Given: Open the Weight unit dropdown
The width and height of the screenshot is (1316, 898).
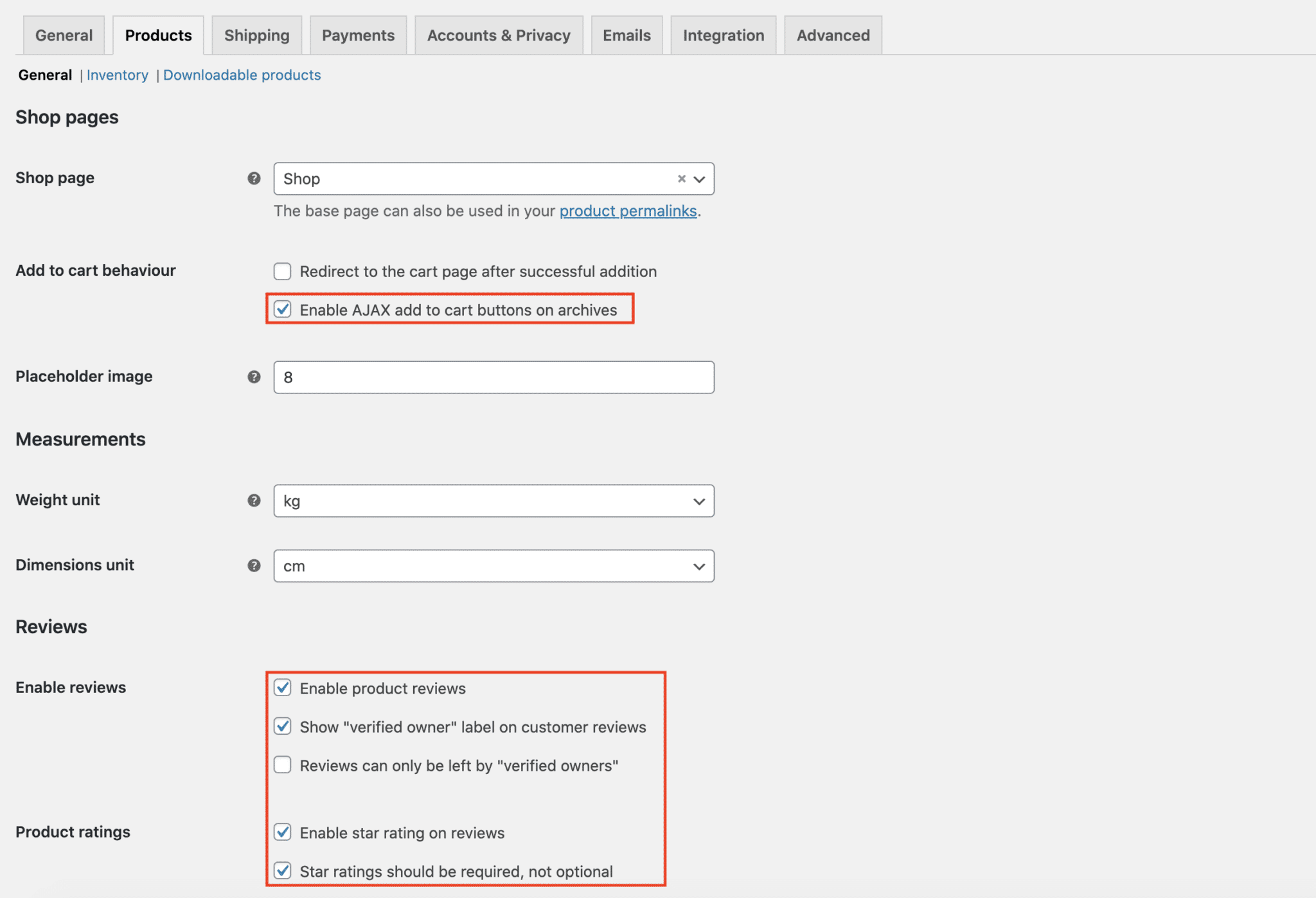Looking at the screenshot, I should click(x=698, y=501).
